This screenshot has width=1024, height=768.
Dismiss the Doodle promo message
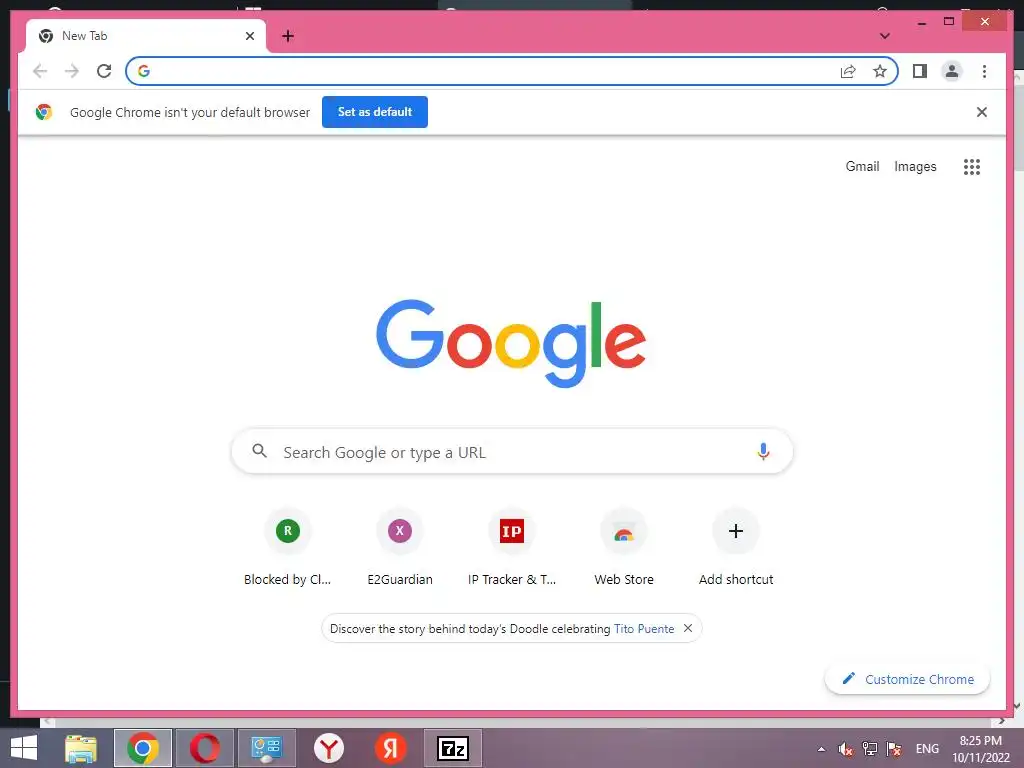(688, 628)
